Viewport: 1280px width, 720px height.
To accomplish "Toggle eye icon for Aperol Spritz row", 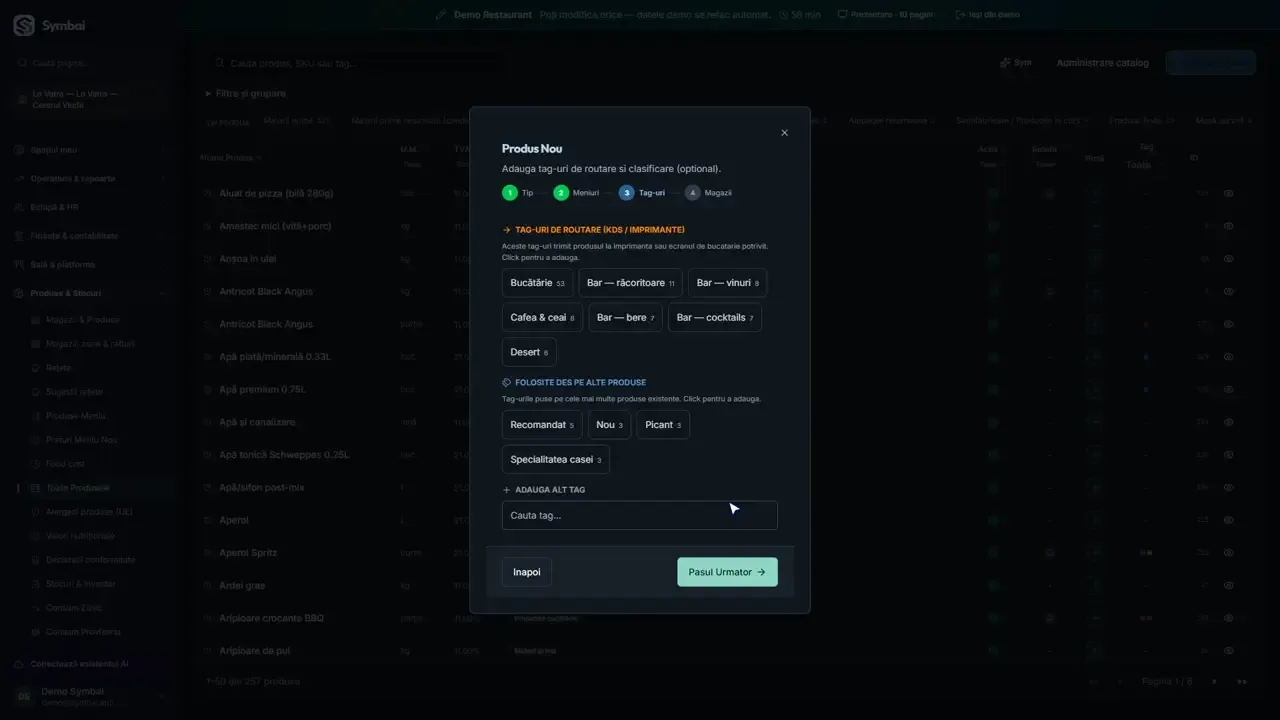I will click(x=1229, y=553).
